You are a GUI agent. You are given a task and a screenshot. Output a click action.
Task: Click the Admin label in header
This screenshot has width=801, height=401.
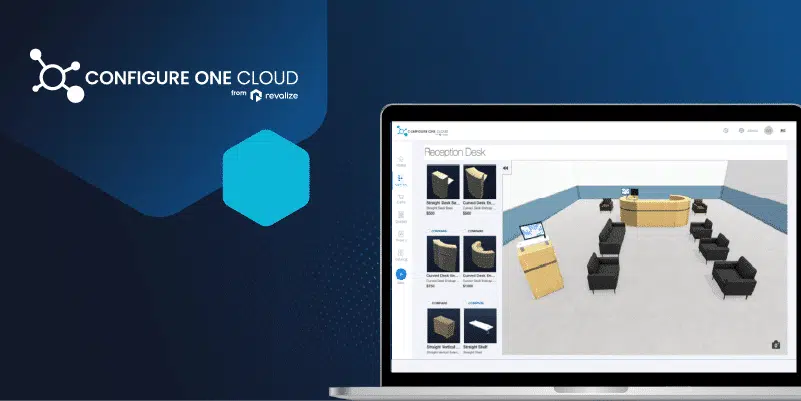[752, 131]
